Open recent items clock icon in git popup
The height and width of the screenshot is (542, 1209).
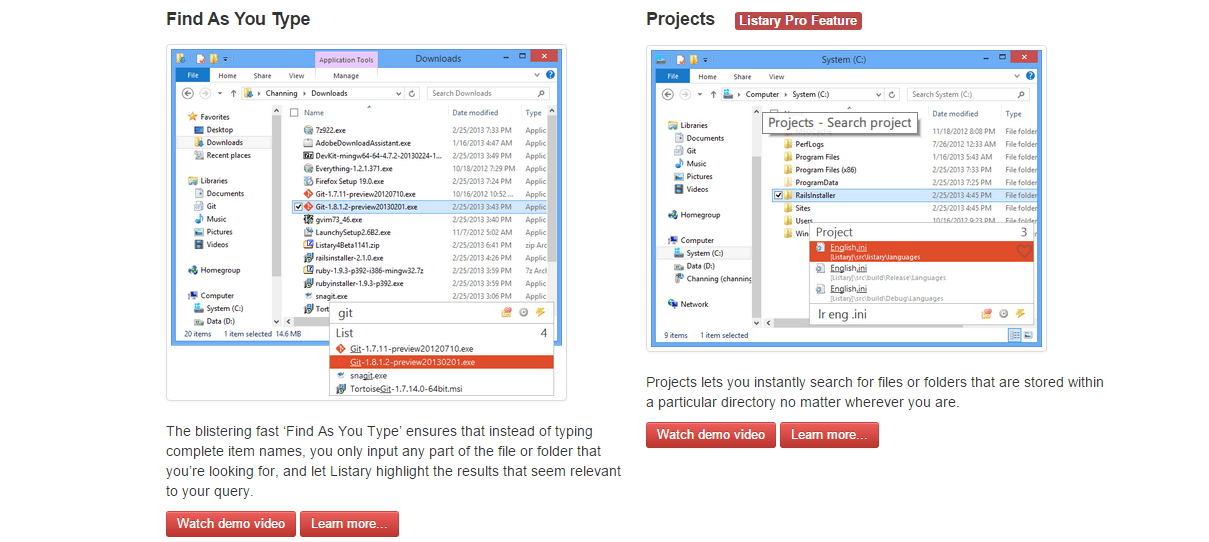[524, 313]
